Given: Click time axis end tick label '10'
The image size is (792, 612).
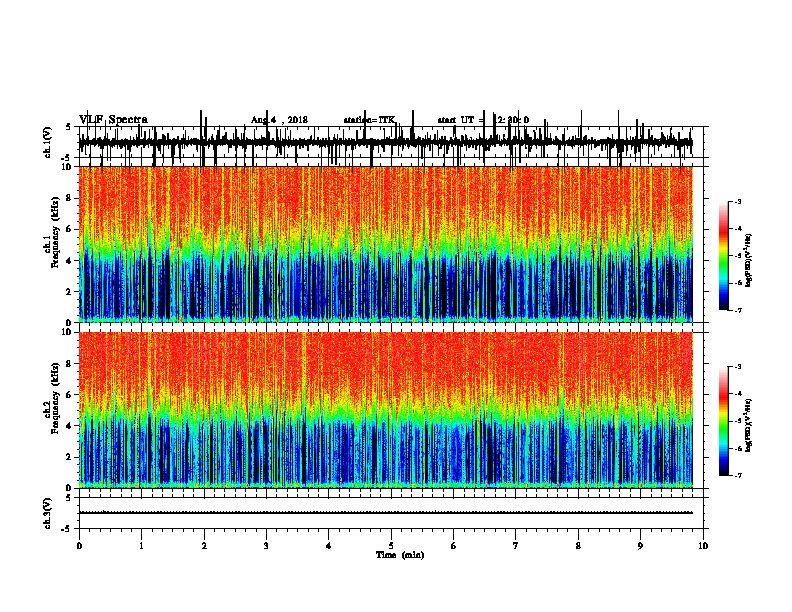Looking at the screenshot, I should pyautogui.click(x=703, y=546).
